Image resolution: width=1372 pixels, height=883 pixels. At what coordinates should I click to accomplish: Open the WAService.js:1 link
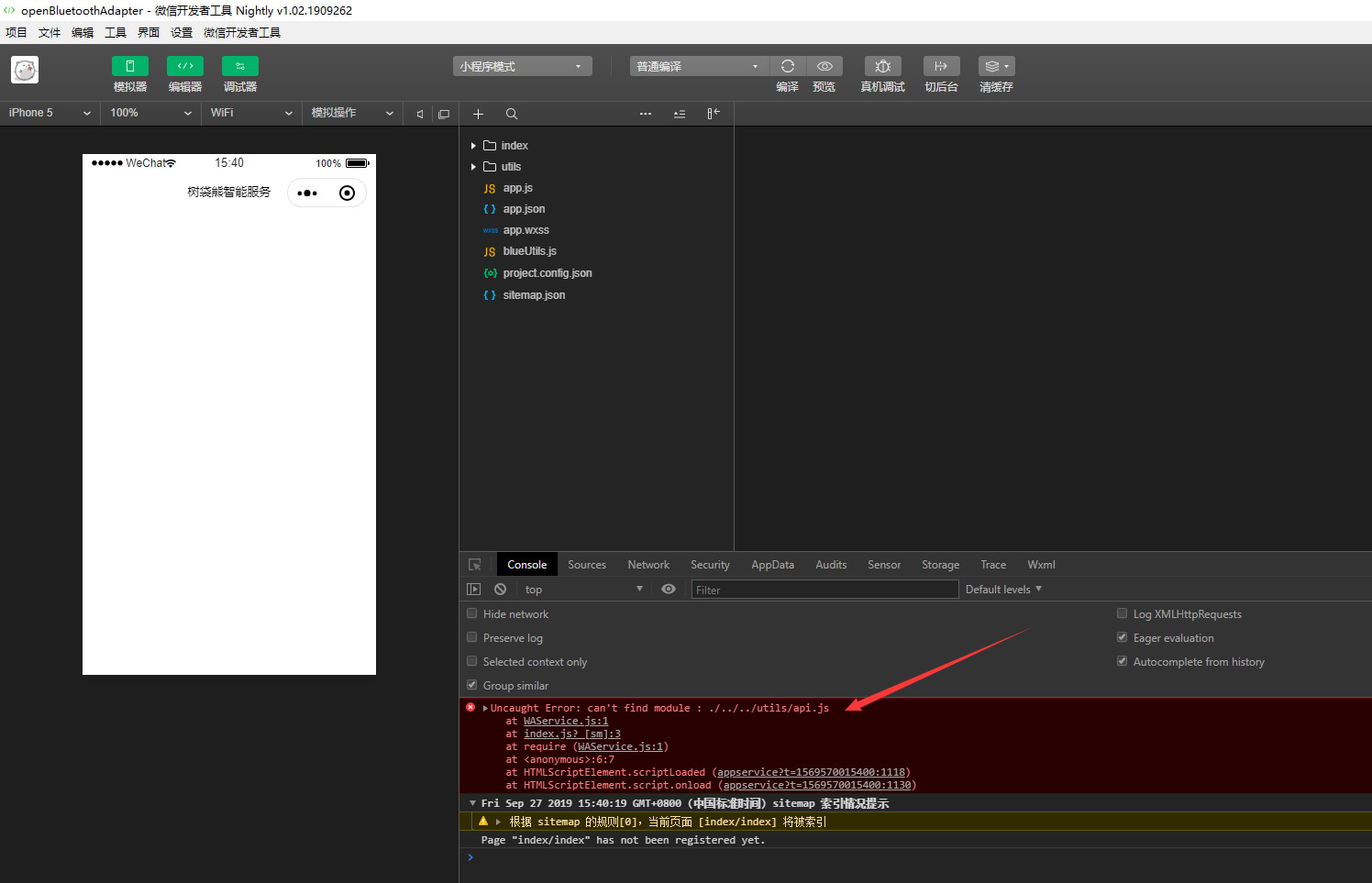566,721
